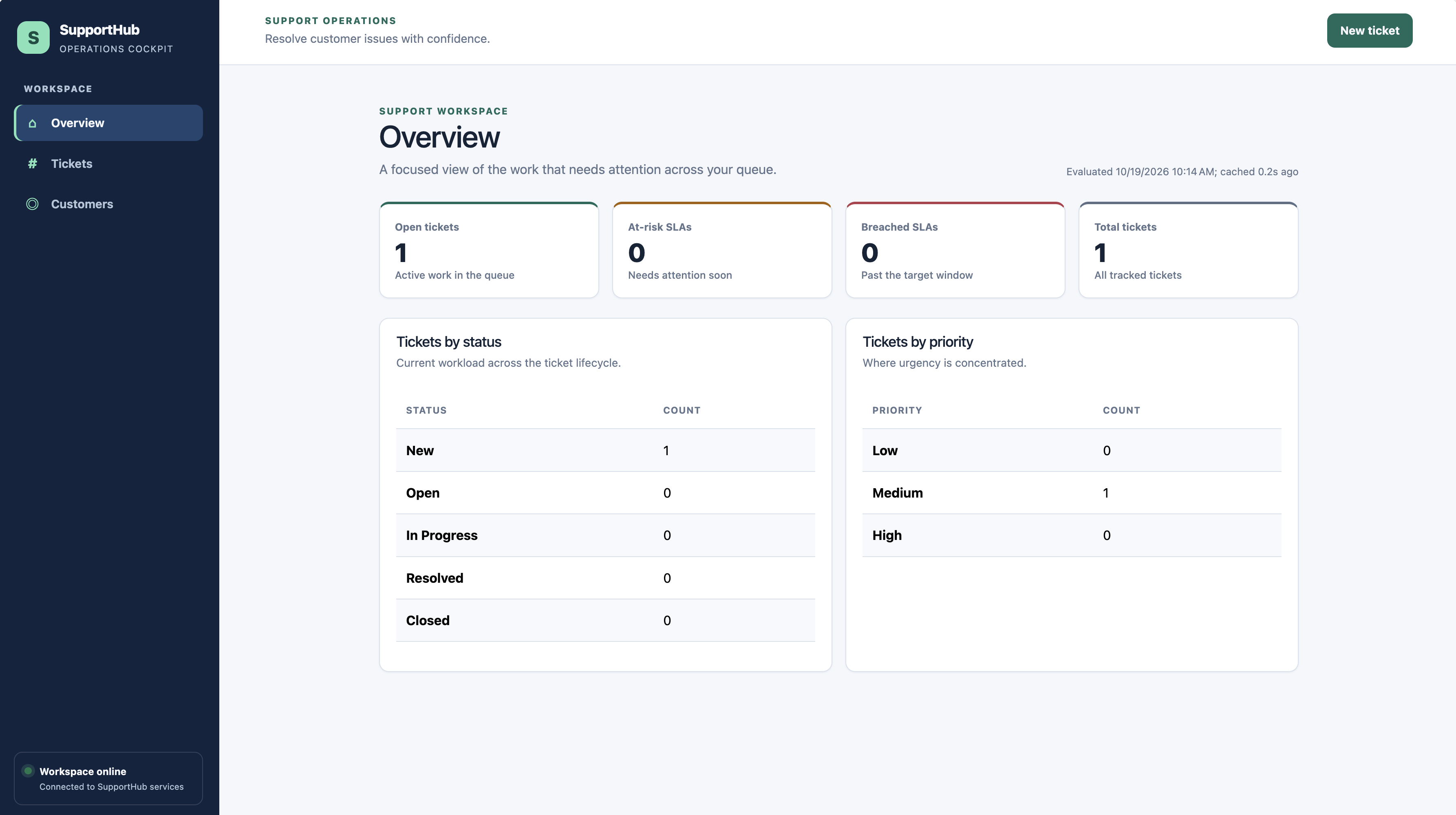
Task: Click the 'Resolved' status row label
Action: [x=435, y=578]
